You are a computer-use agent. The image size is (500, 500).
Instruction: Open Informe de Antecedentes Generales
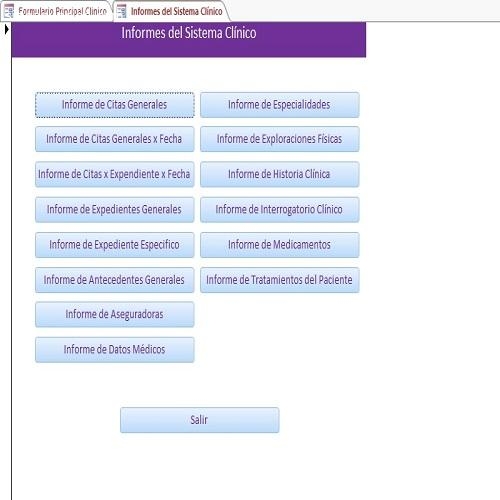[115, 280]
